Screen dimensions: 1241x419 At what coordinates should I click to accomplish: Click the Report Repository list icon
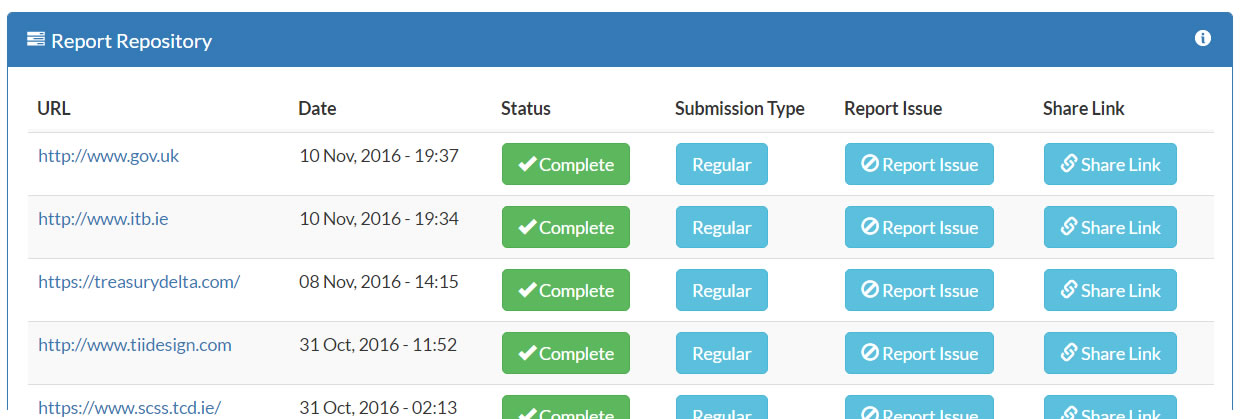[36, 40]
